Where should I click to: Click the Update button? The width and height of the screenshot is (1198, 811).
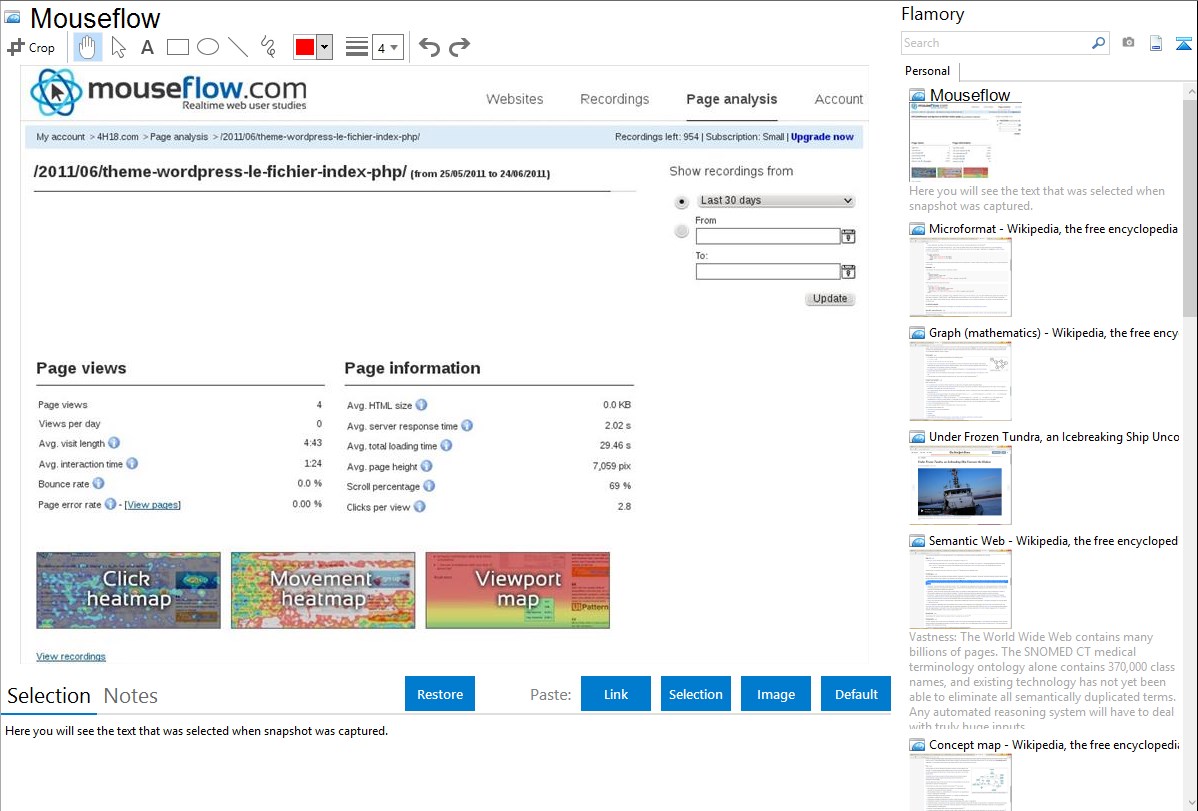830,298
